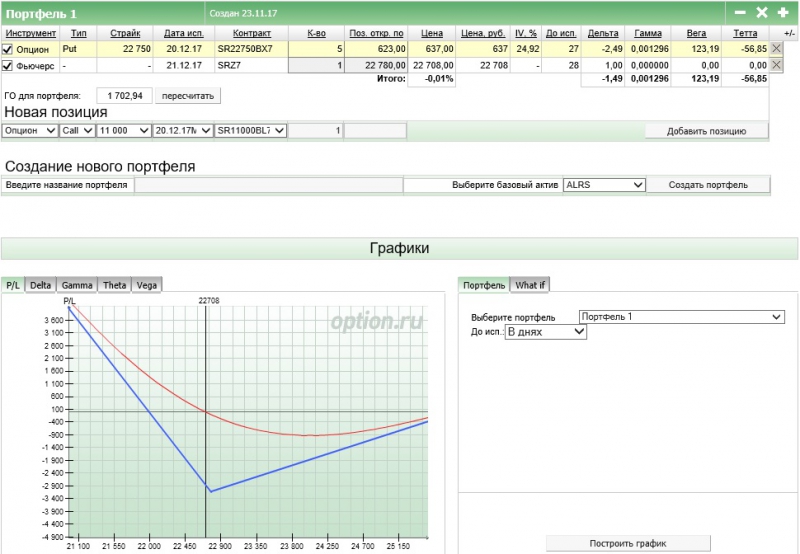
Task: Toggle the Фьючерс row checkbox
Action: coord(8,65)
